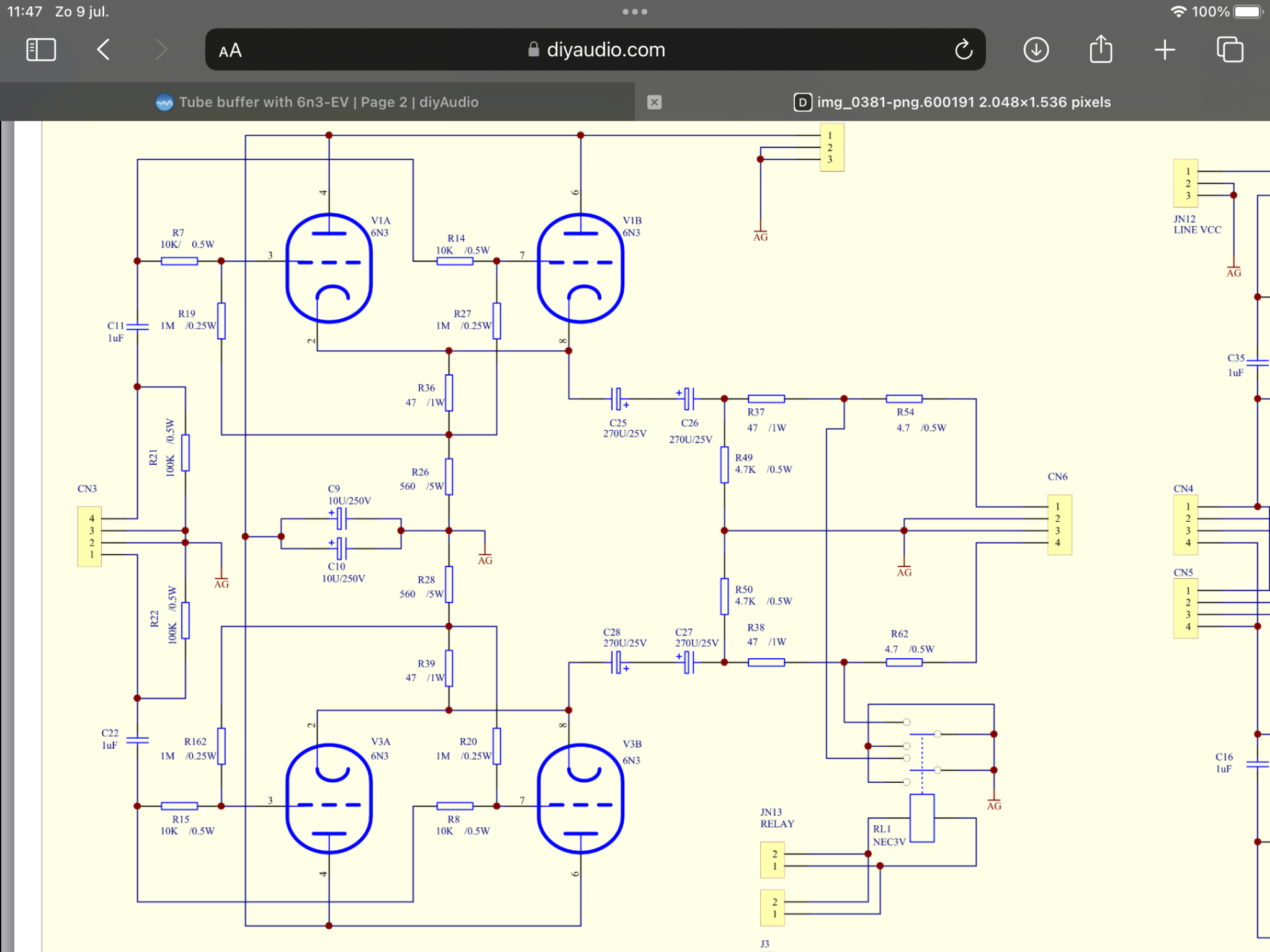Tap the diyaudio.com address field
The height and width of the screenshot is (952, 1270).
click(595, 50)
